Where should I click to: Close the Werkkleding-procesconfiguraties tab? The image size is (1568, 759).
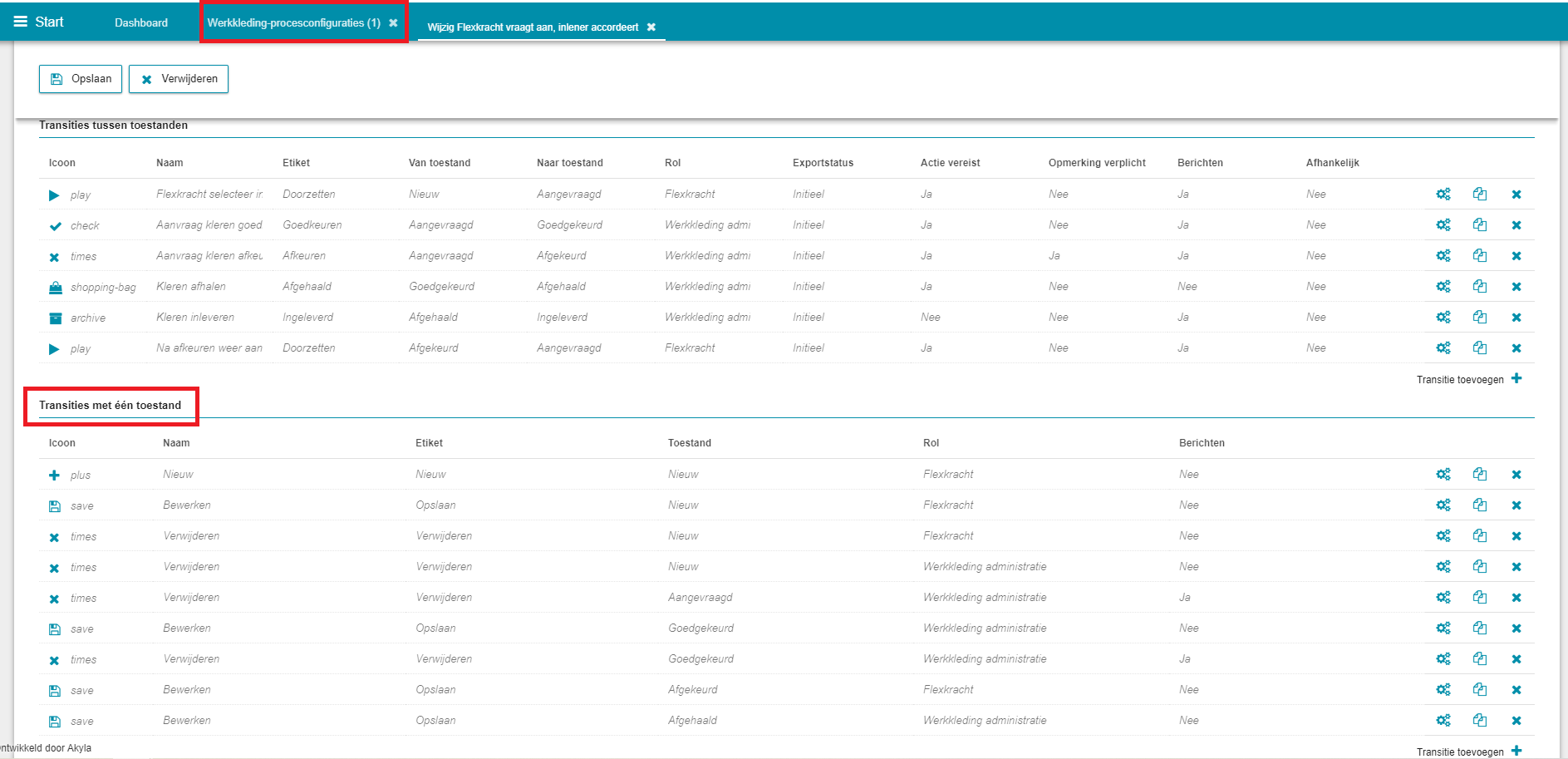[393, 23]
